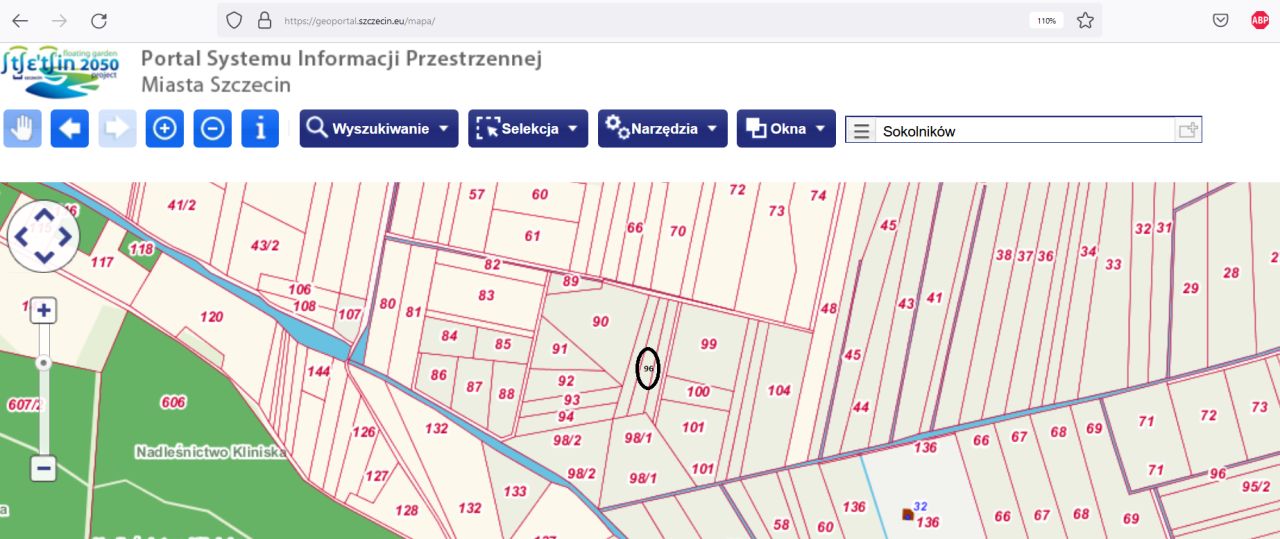The height and width of the screenshot is (539, 1280).
Task: Select the zoom in plus toolbar tool
Action: pos(165,128)
